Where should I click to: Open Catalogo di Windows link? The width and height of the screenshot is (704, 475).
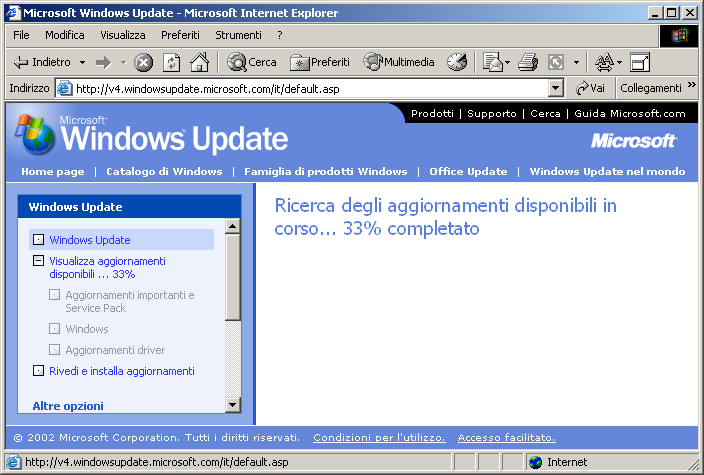point(164,172)
